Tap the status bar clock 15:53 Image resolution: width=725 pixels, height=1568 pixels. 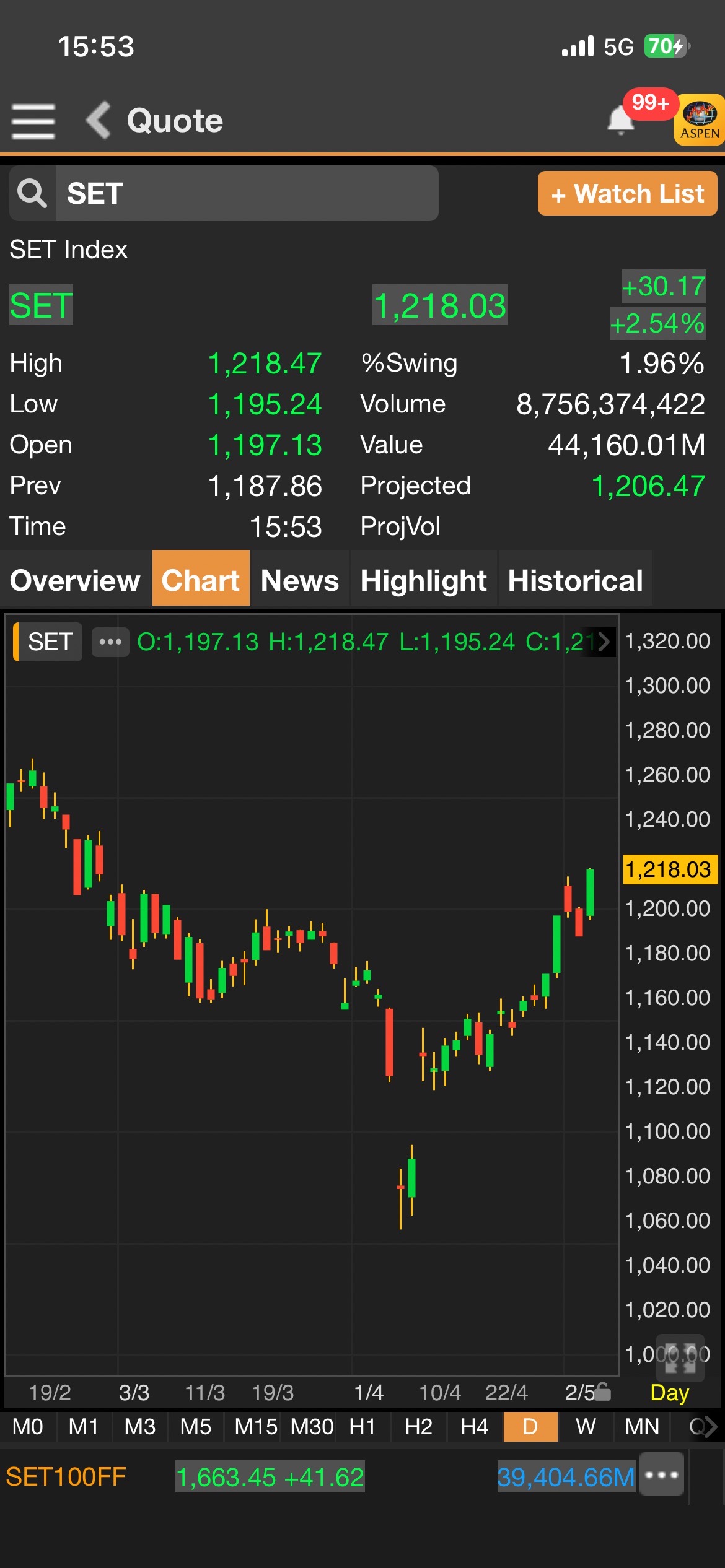96,46
